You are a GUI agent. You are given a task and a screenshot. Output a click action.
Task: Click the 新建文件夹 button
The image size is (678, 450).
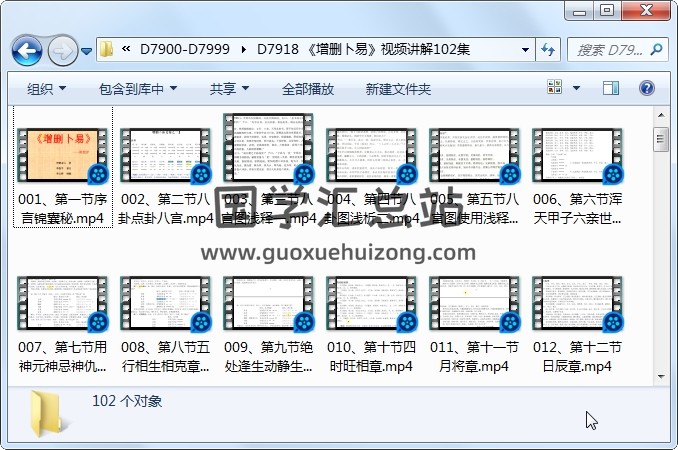tap(398, 89)
